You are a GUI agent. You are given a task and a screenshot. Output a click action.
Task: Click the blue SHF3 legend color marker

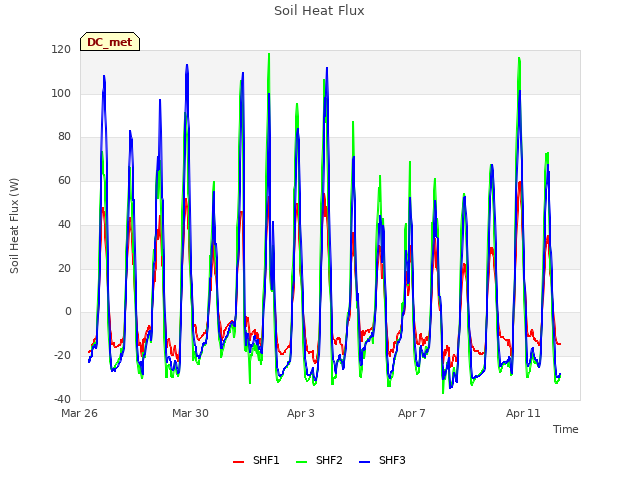364,462
